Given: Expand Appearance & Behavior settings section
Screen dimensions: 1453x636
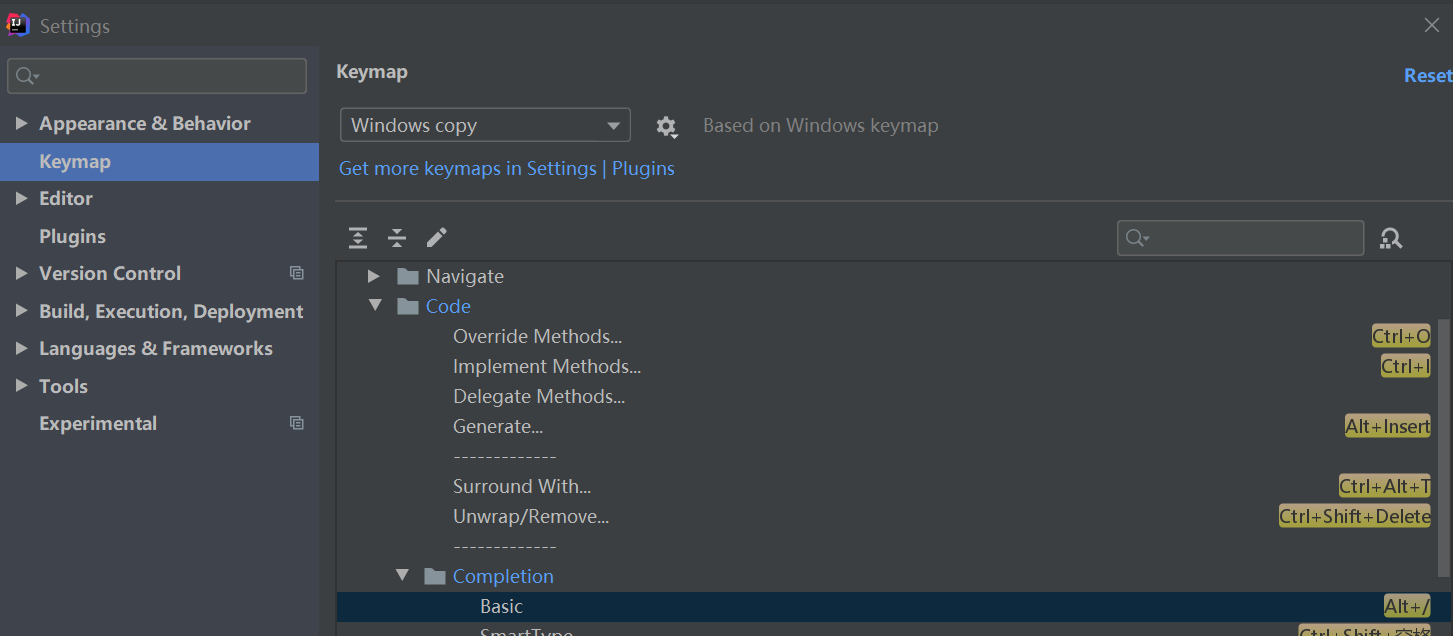Looking at the screenshot, I should click(x=22, y=124).
